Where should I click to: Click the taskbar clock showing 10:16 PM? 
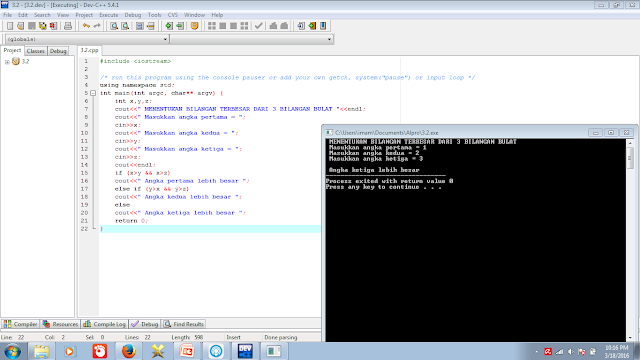tap(617, 351)
